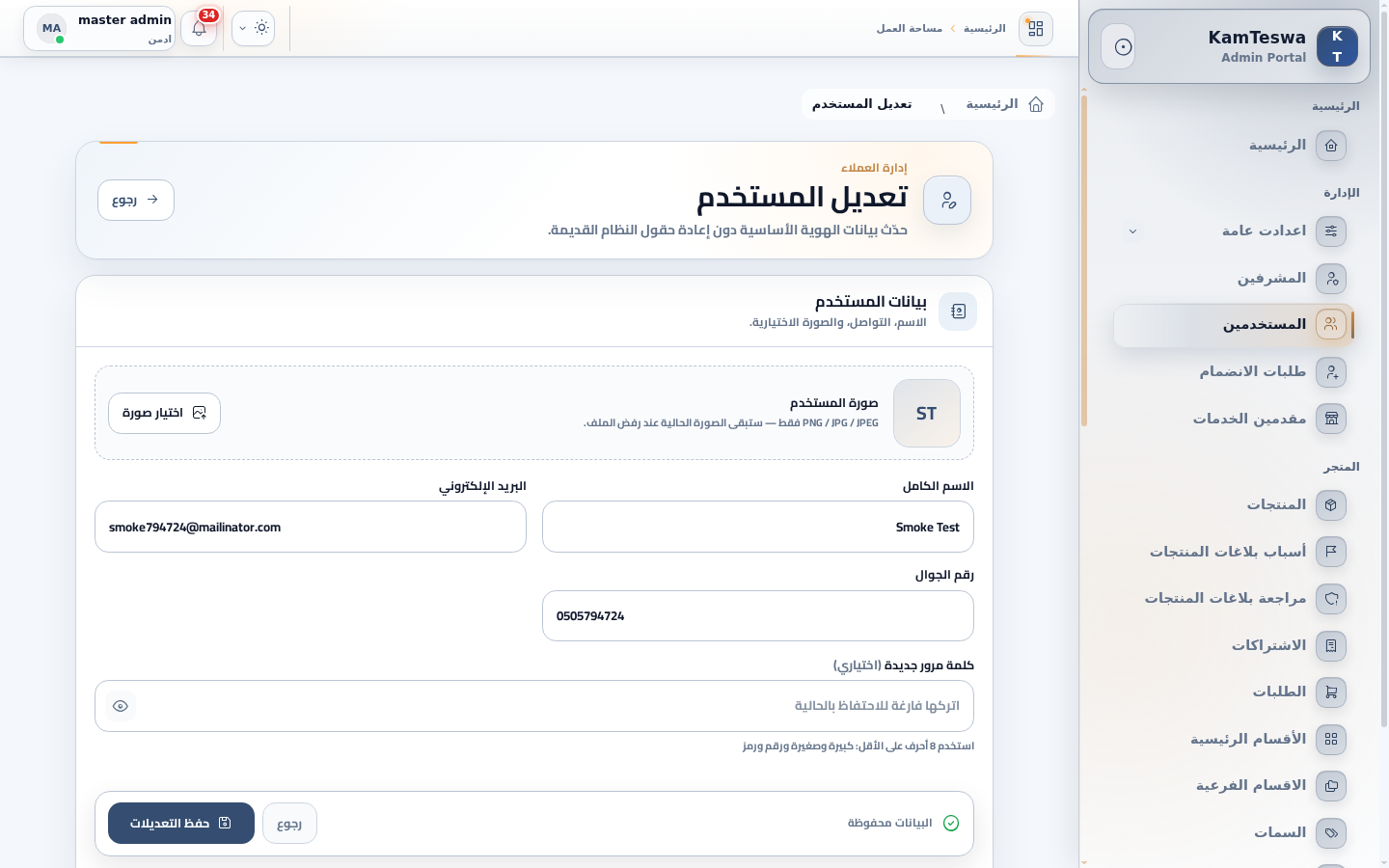Open طلبات الانضمام menu item
Screen dimensions: 1389x868
[1233, 372]
